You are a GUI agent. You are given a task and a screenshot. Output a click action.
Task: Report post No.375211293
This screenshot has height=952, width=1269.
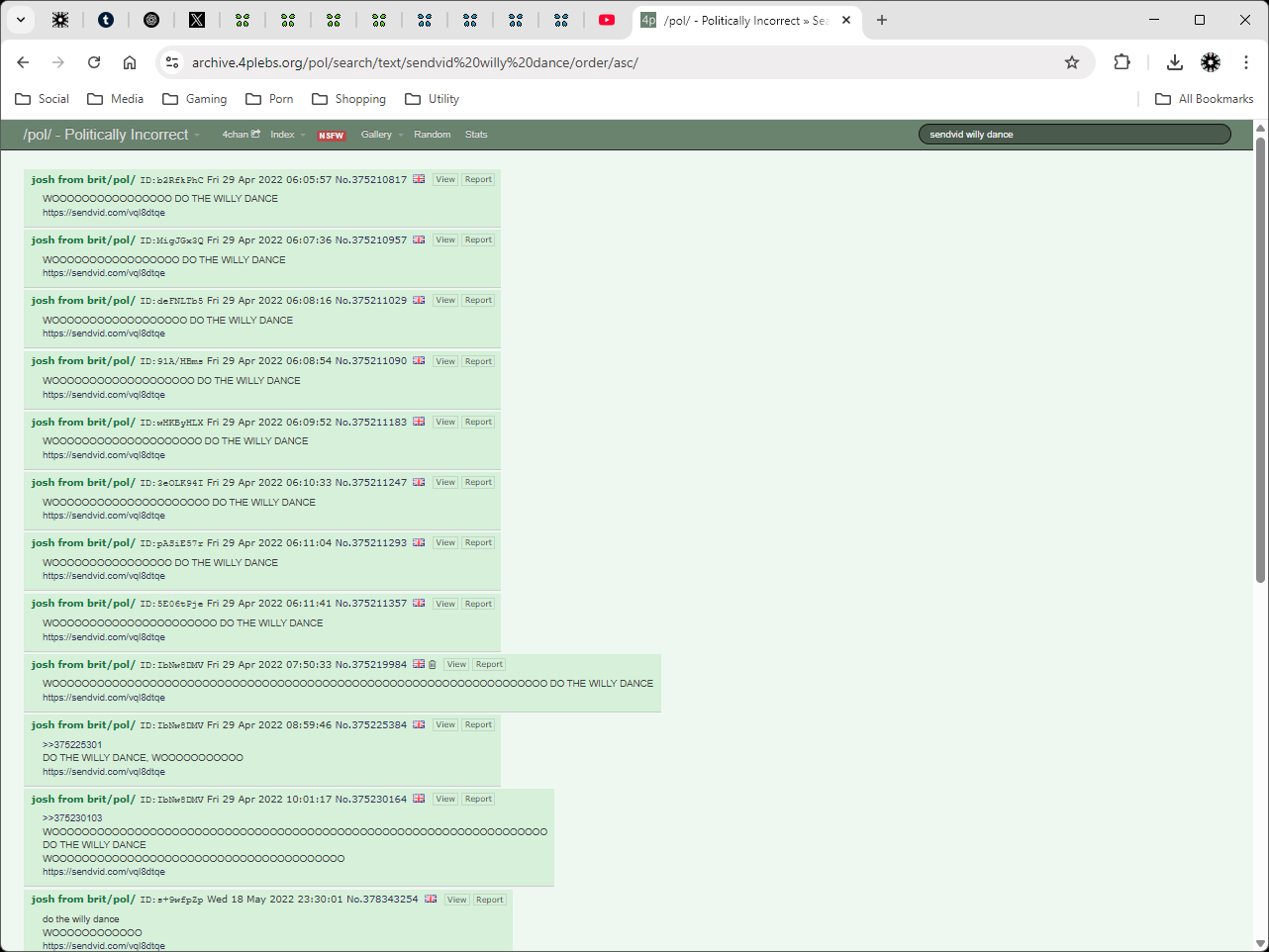478,542
